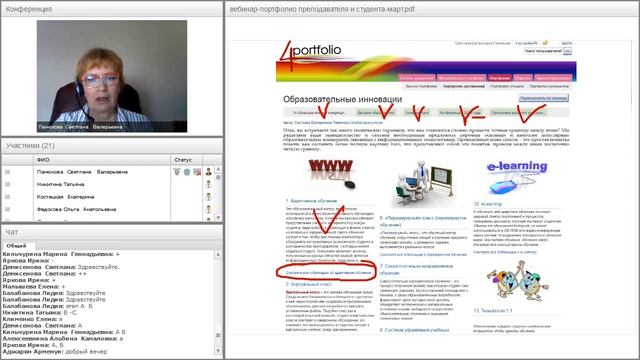Click the presentation status icon for Панюкова Светлана

pos(197,172)
